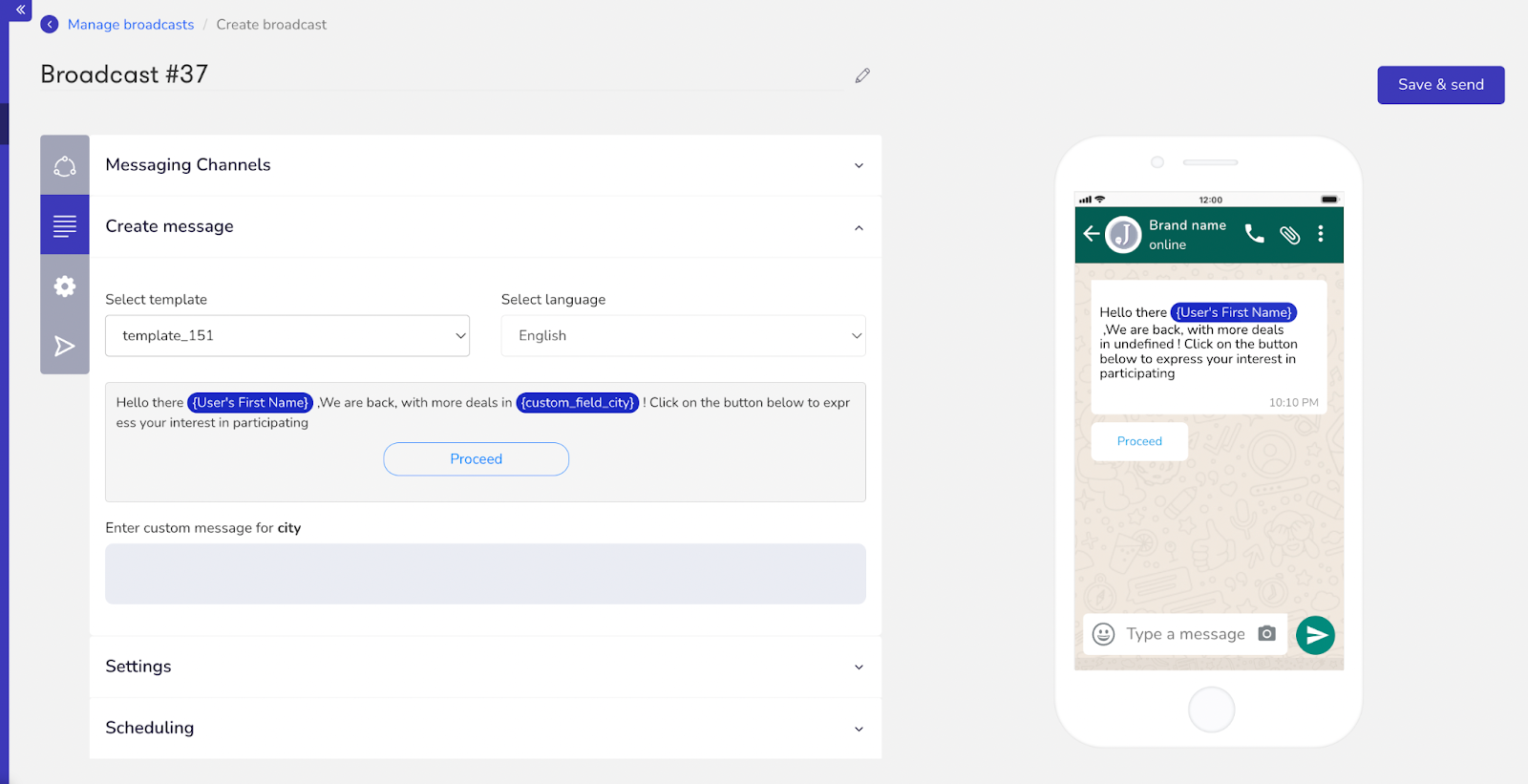Expand the Settings section chevron

(x=859, y=667)
